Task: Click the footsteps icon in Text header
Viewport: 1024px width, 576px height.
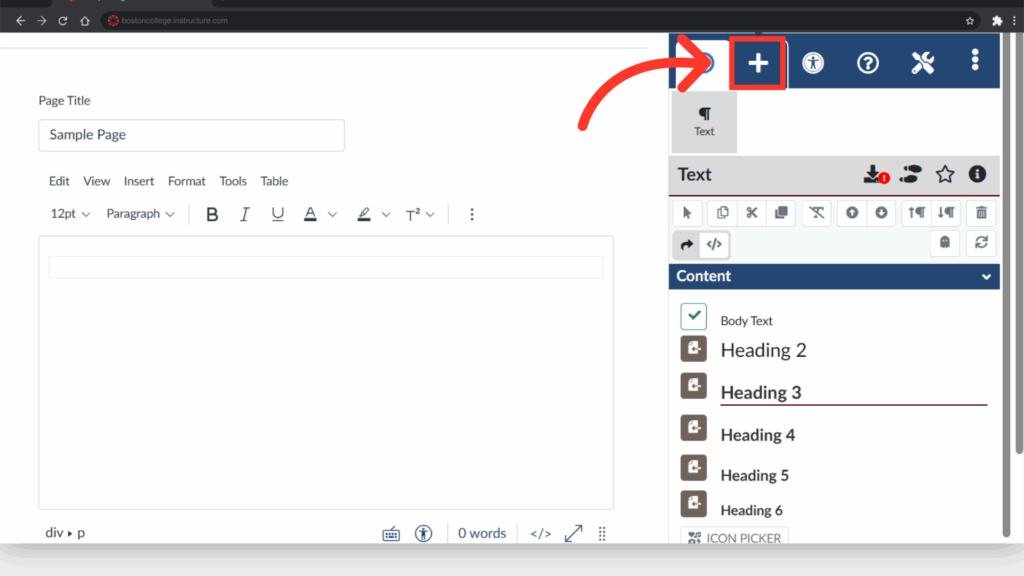Action: [910, 174]
